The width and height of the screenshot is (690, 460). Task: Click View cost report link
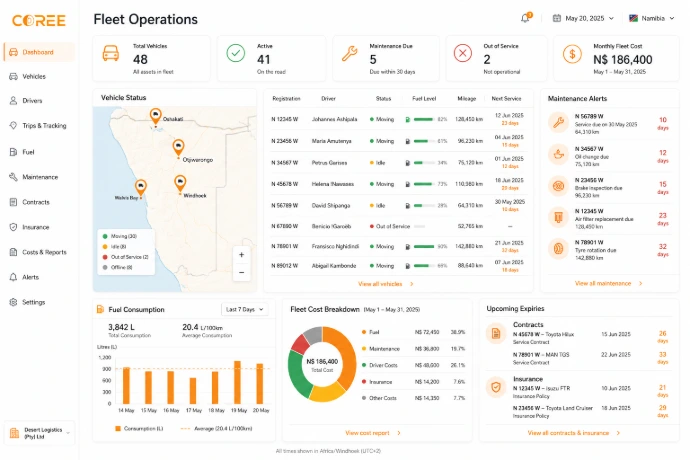pos(373,433)
